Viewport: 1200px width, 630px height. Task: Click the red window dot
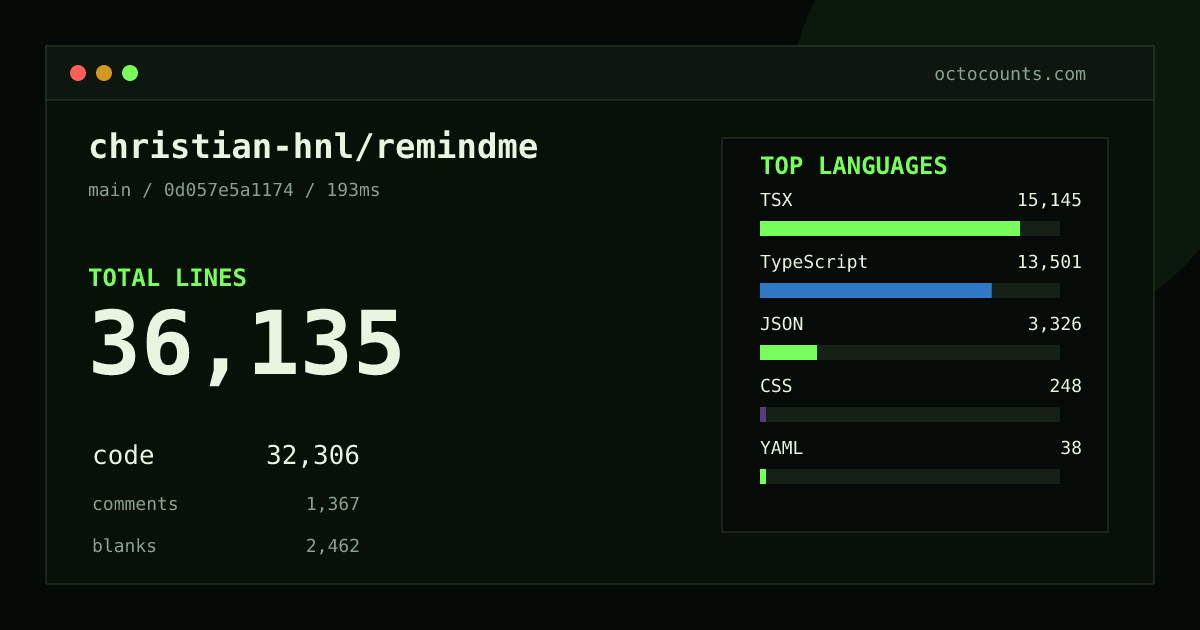(x=78, y=73)
